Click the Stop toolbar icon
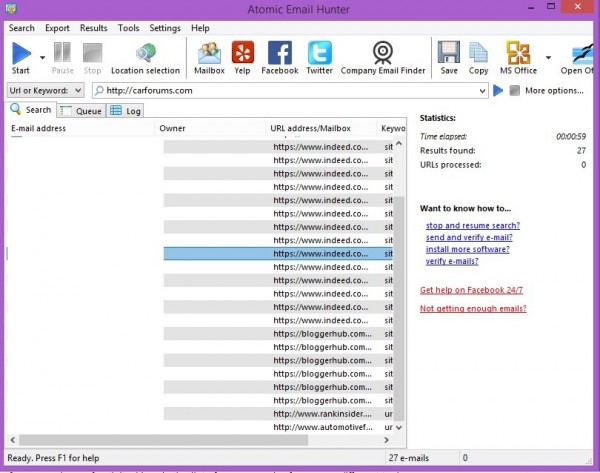The image size is (600, 473). (x=92, y=52)
